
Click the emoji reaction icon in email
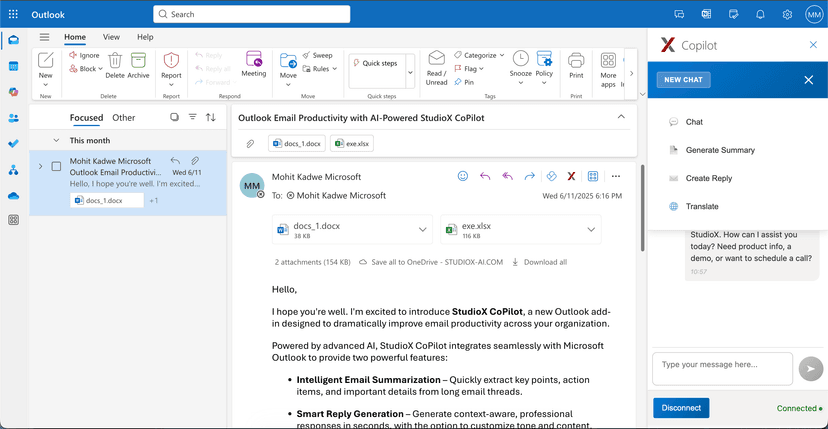click(x=463, y=176)
